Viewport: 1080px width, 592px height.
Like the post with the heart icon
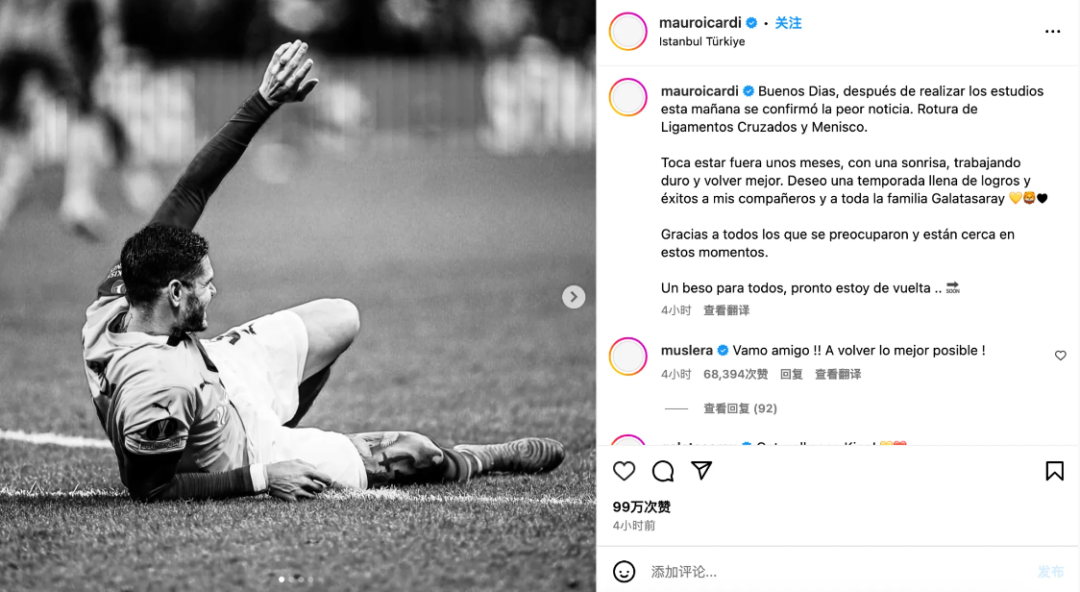(624, 471)
